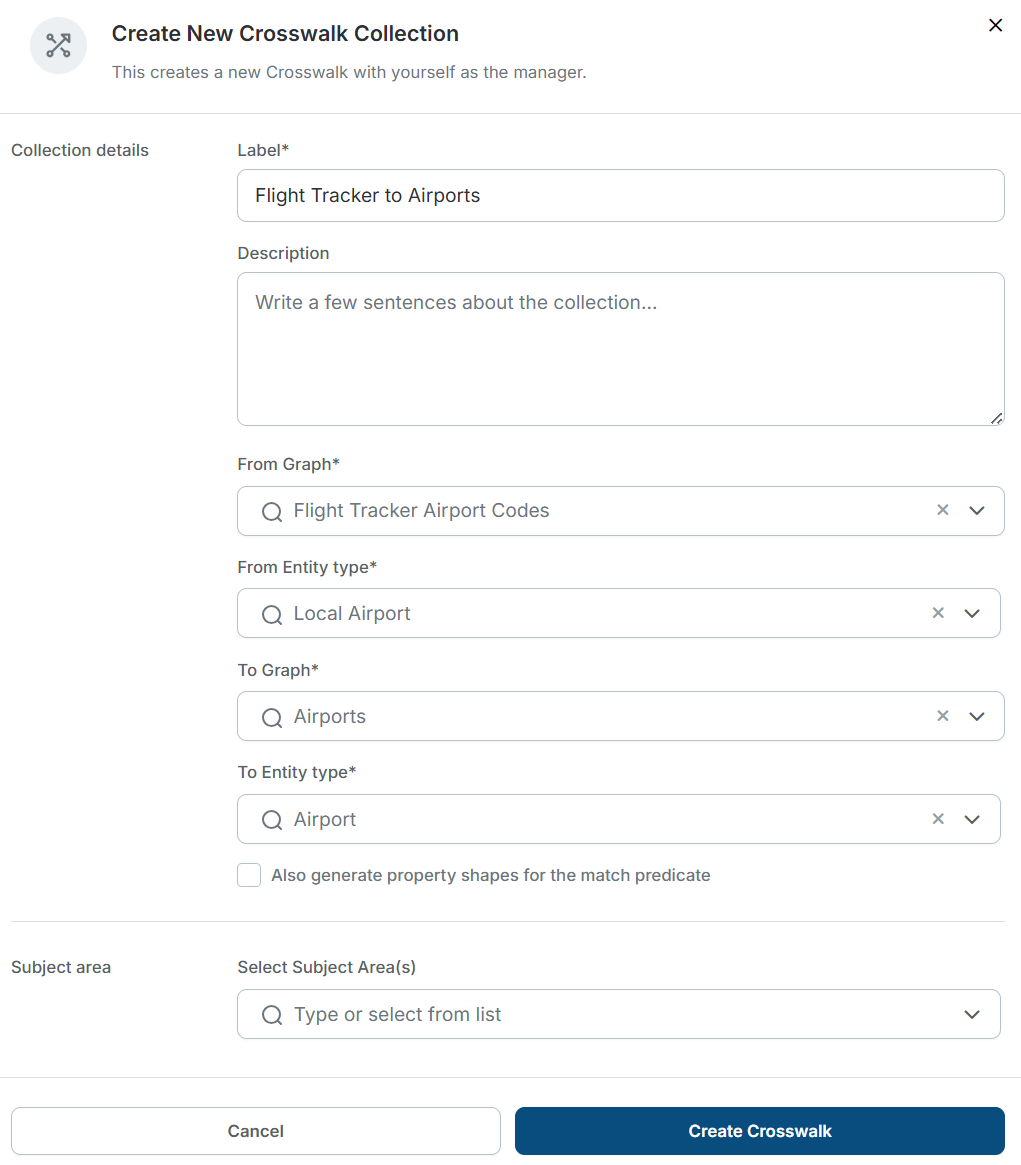Open the To Entity type dropdown
Screen dimensions: 1021x1165
tap(972, 819)
